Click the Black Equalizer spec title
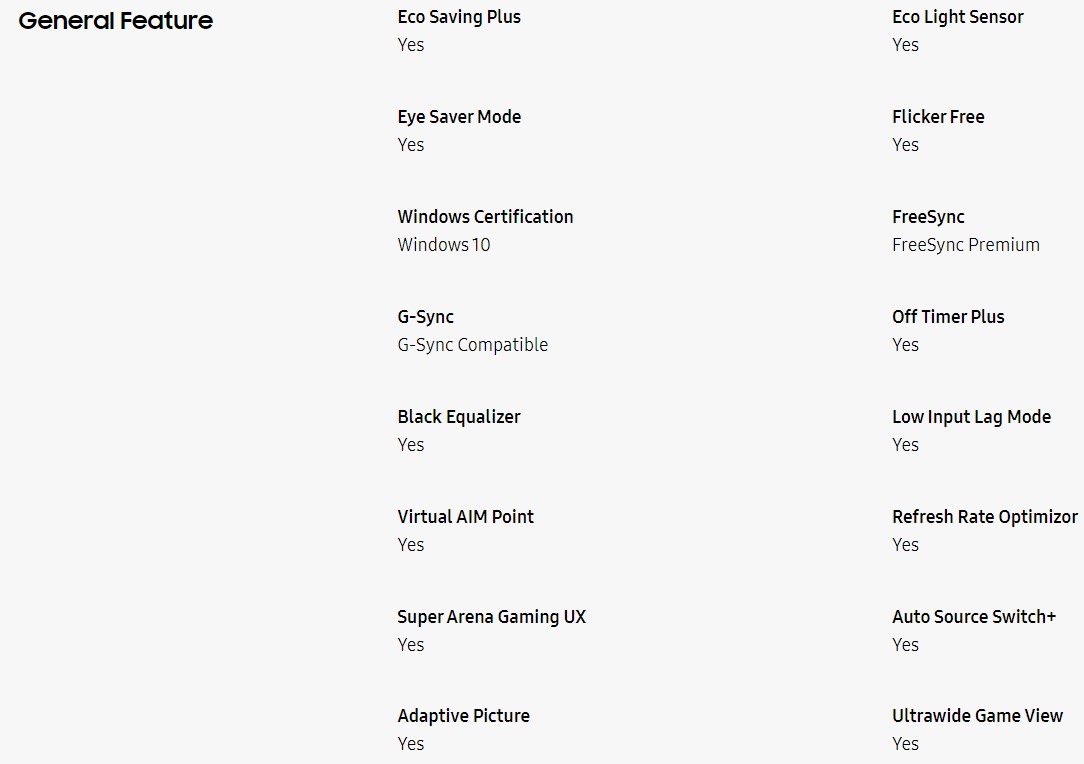The width and height of the screenshot is (1084, 764). [x=459, y=417]
